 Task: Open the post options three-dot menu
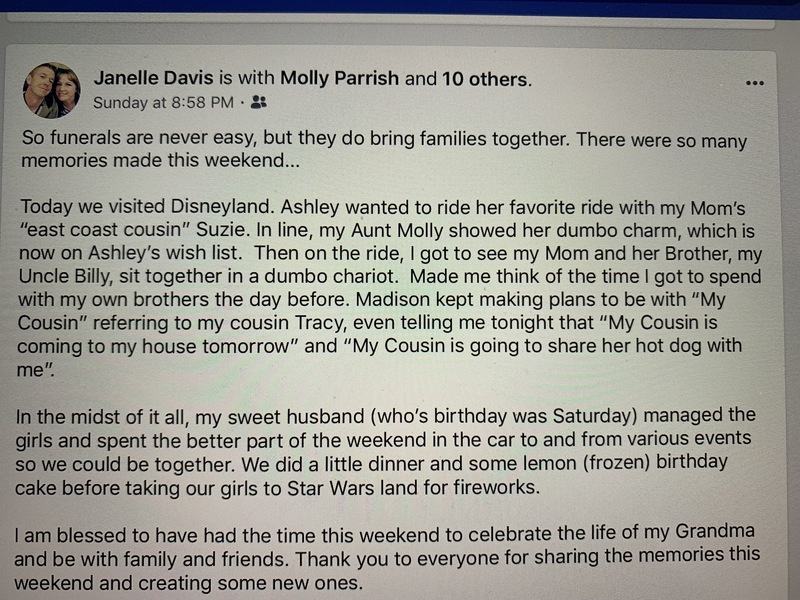tap(755, 83)
